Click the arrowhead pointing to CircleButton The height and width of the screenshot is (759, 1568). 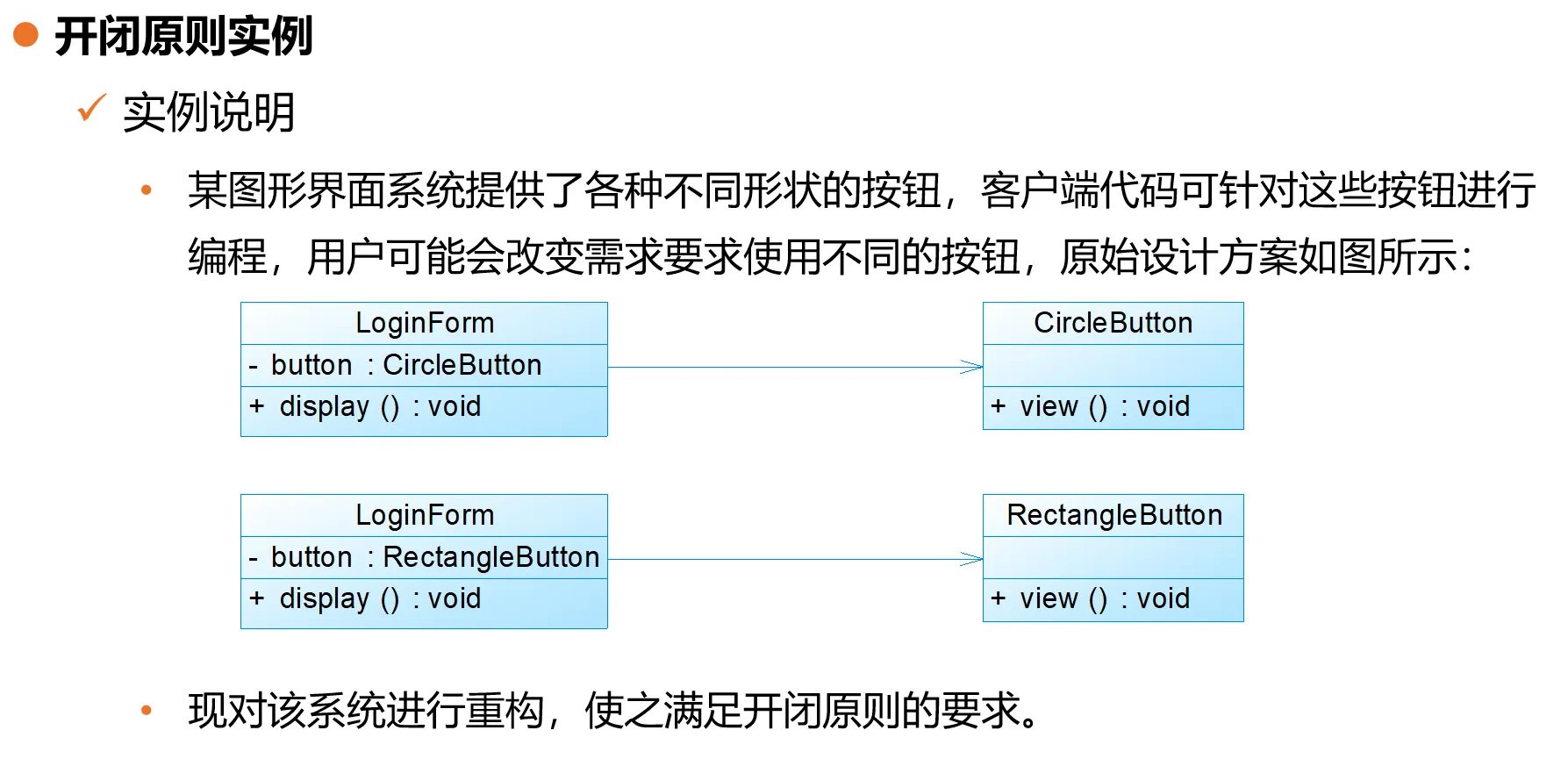click(972, 367)
